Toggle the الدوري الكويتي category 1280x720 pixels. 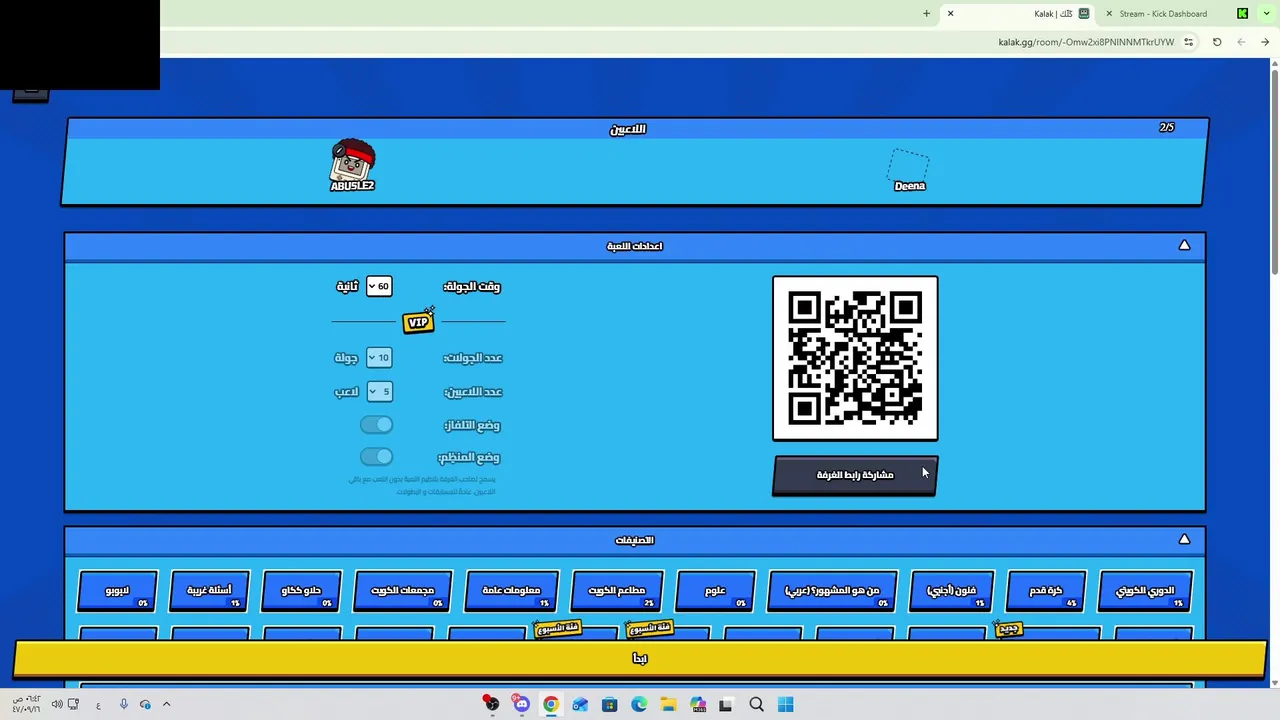click(1145, 591)
